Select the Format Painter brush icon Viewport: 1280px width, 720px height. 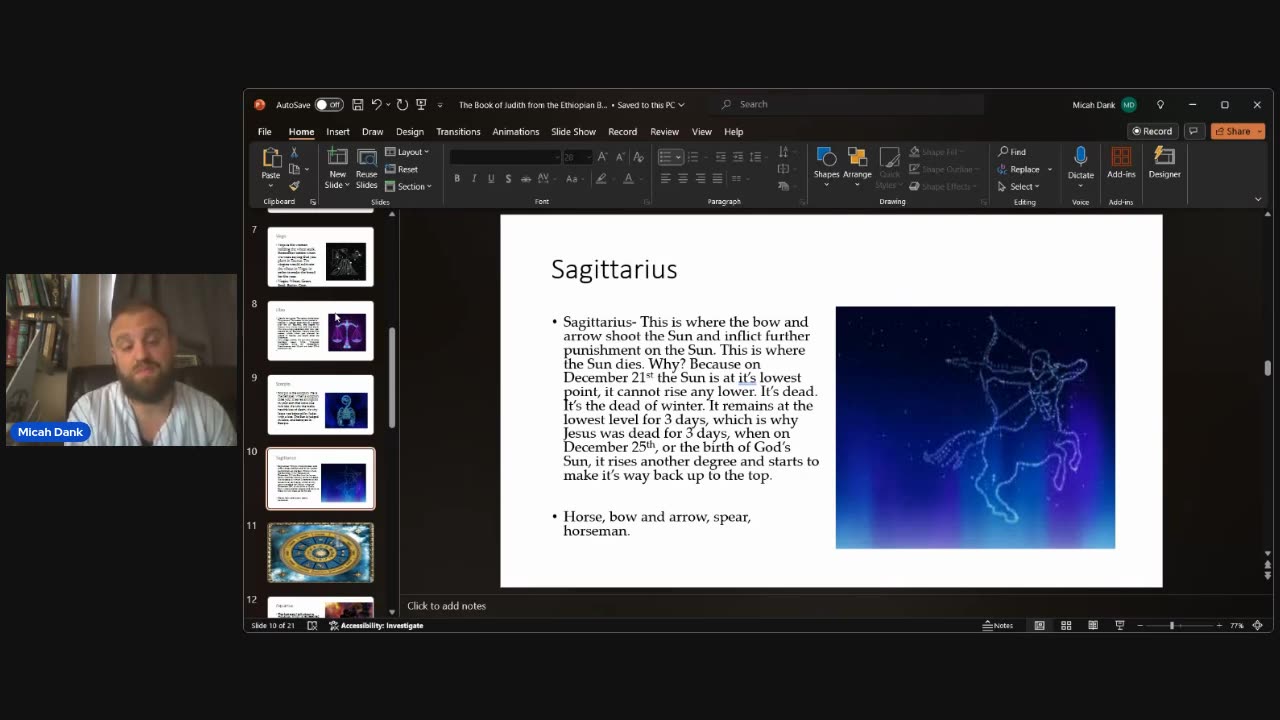point(294,186)
